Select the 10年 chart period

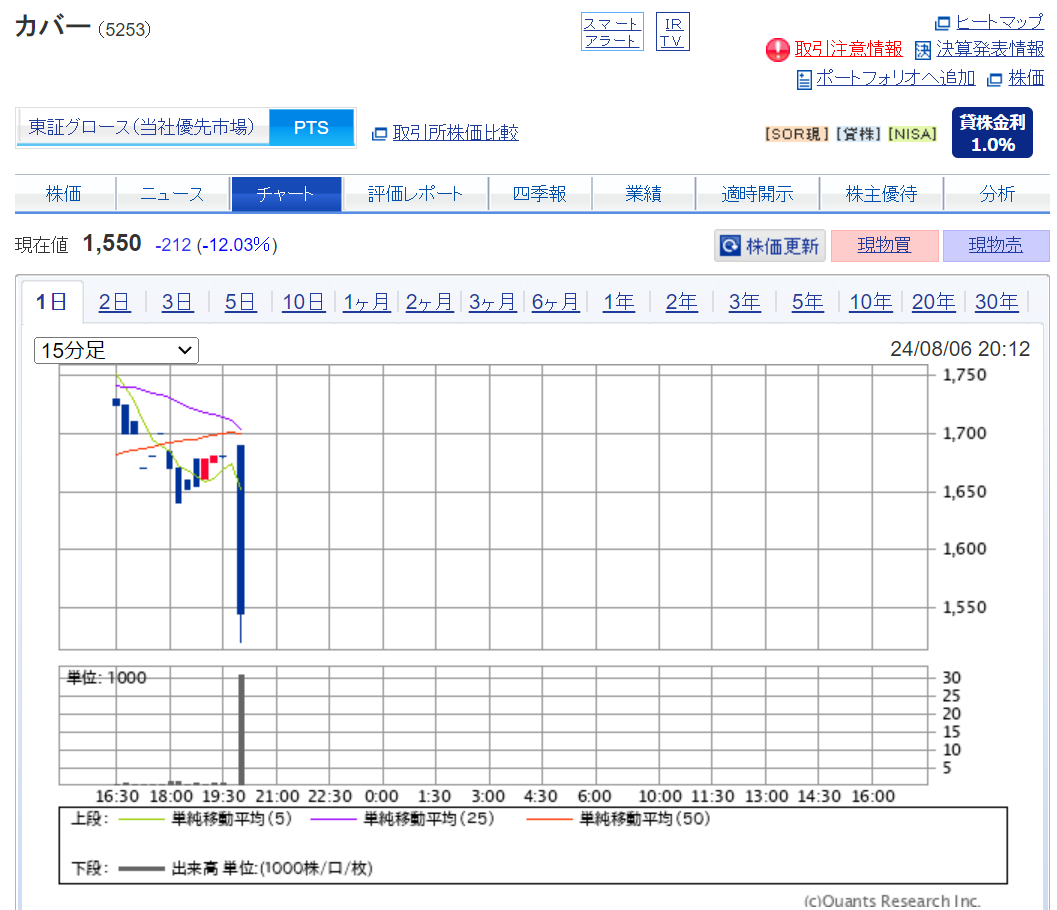871,302
